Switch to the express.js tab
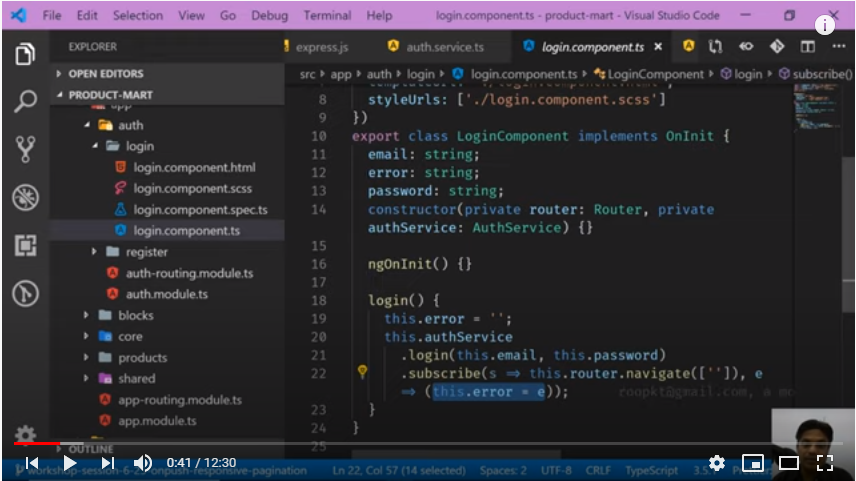This screenshot has height=481, width=856. click(x=322, y=47)
